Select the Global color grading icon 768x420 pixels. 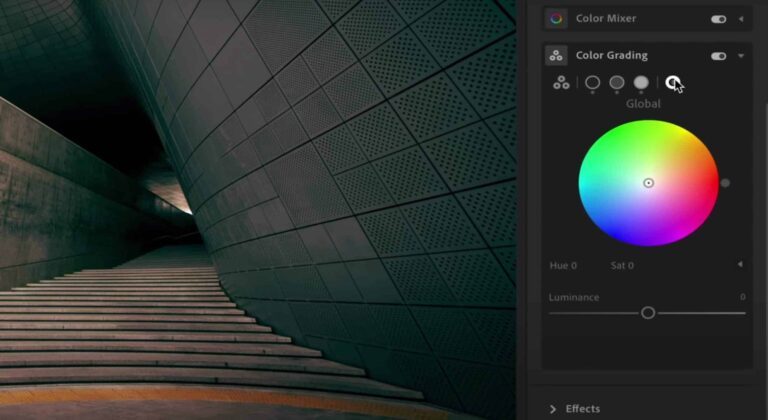[x=673, y=83]
